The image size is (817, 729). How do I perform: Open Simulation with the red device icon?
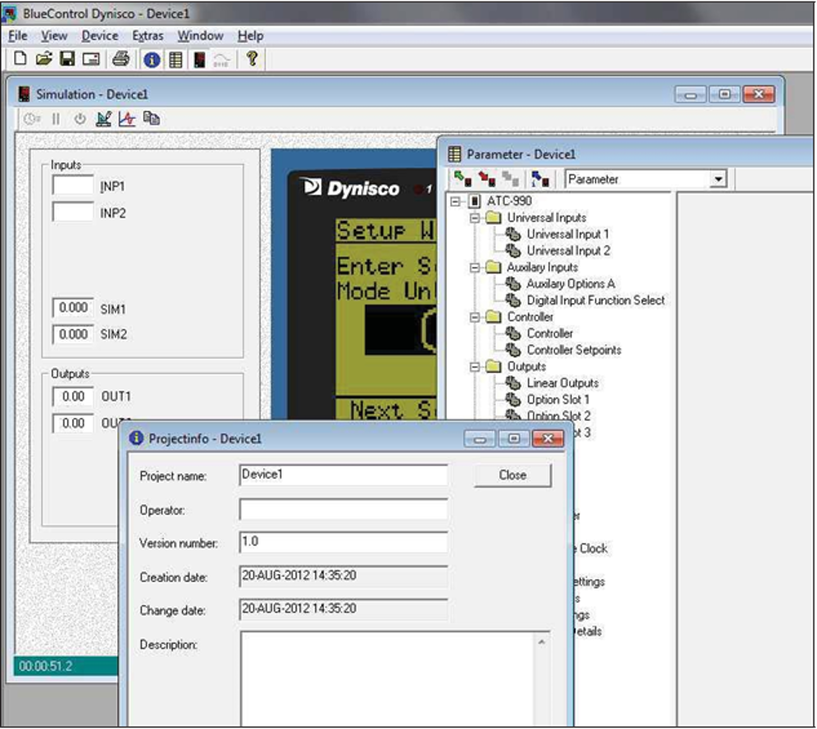click(x=199, y=59)
